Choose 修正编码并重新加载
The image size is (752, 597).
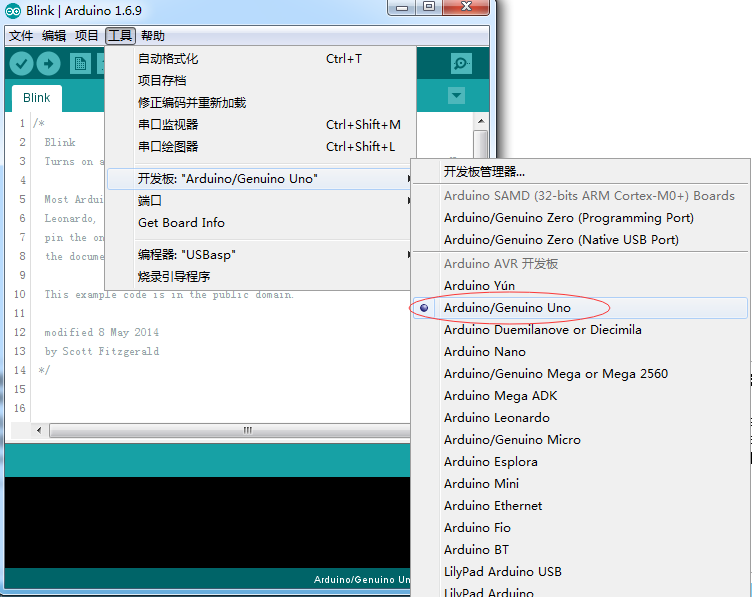tap(261, 103)
